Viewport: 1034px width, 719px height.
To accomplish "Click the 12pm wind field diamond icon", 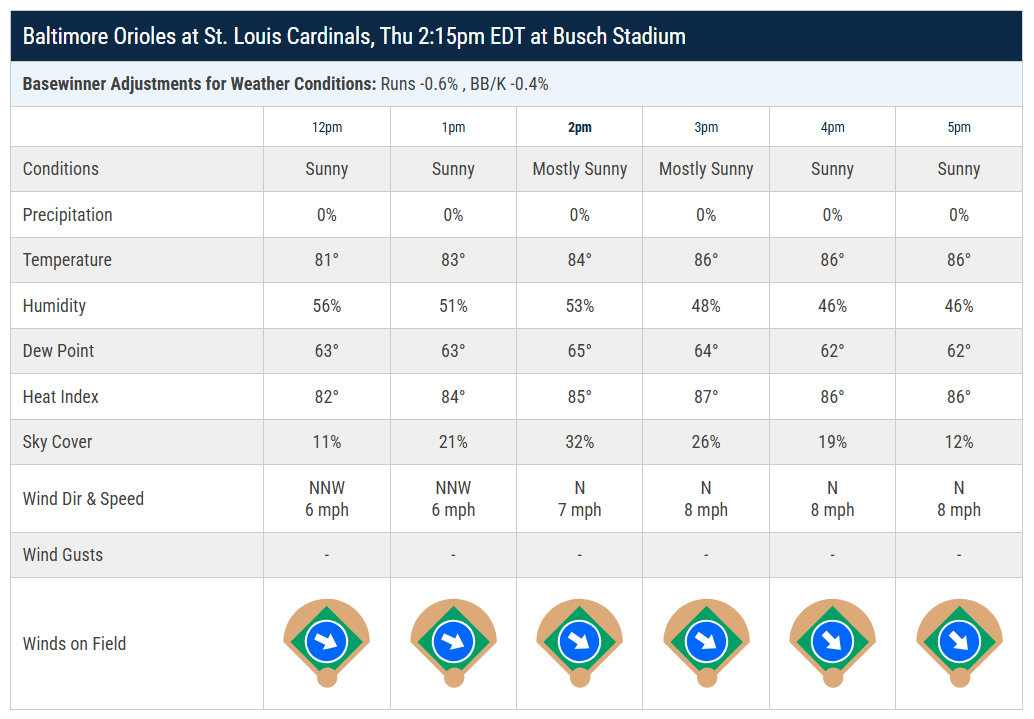I will pyautogui.click(x=326, y=643).
